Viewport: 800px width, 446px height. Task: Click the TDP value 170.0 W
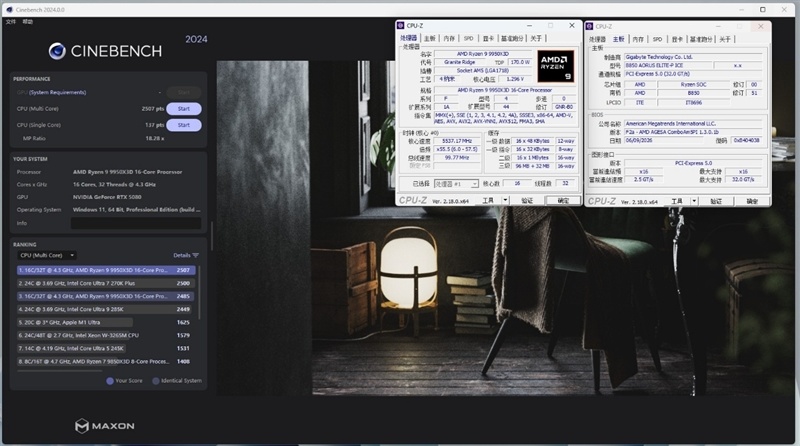pos(520,62)
